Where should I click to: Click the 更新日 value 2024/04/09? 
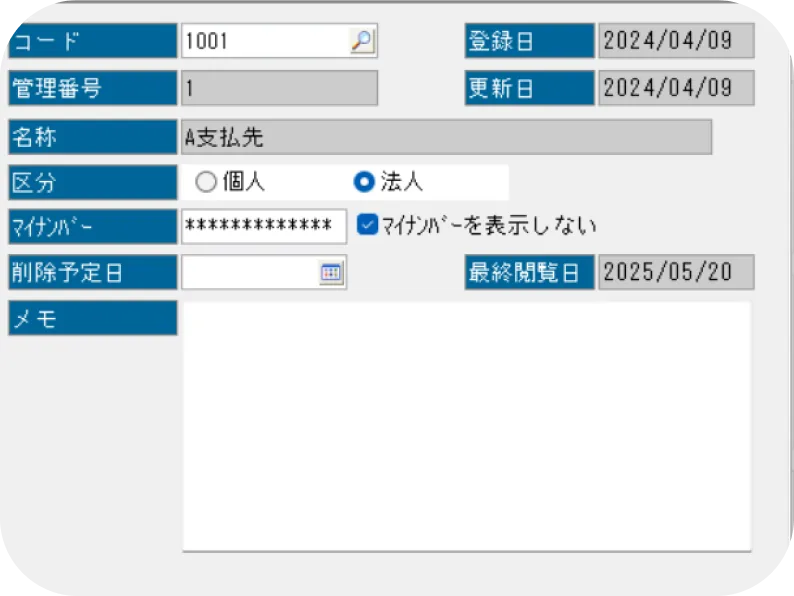point(676,88)
